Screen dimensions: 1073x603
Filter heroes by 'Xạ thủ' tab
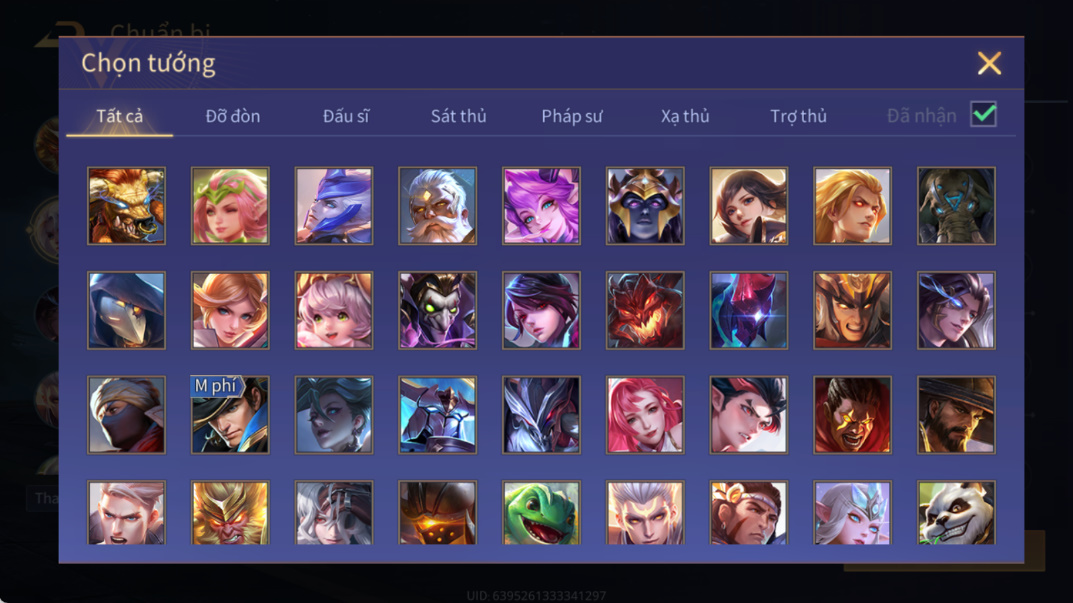click(685, 116)
